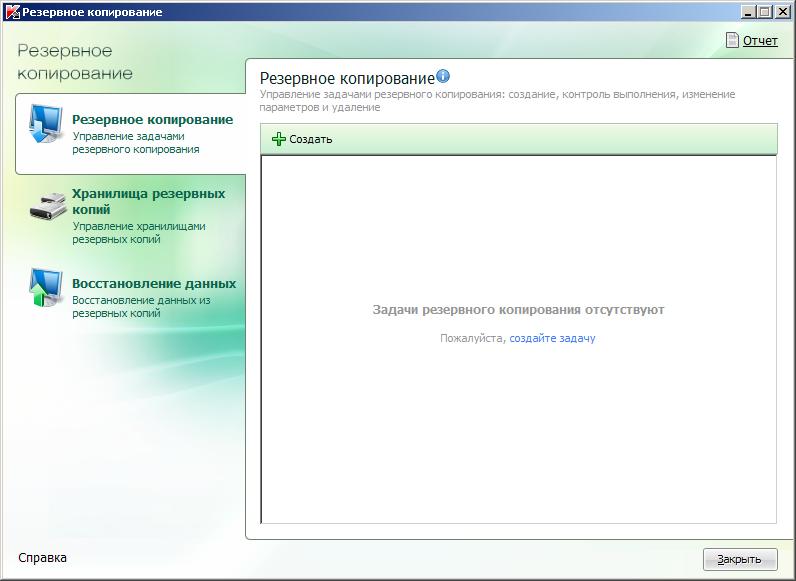Minimize the Резервное копирование window
Screen dimensions: 796x581
(749, 12)
